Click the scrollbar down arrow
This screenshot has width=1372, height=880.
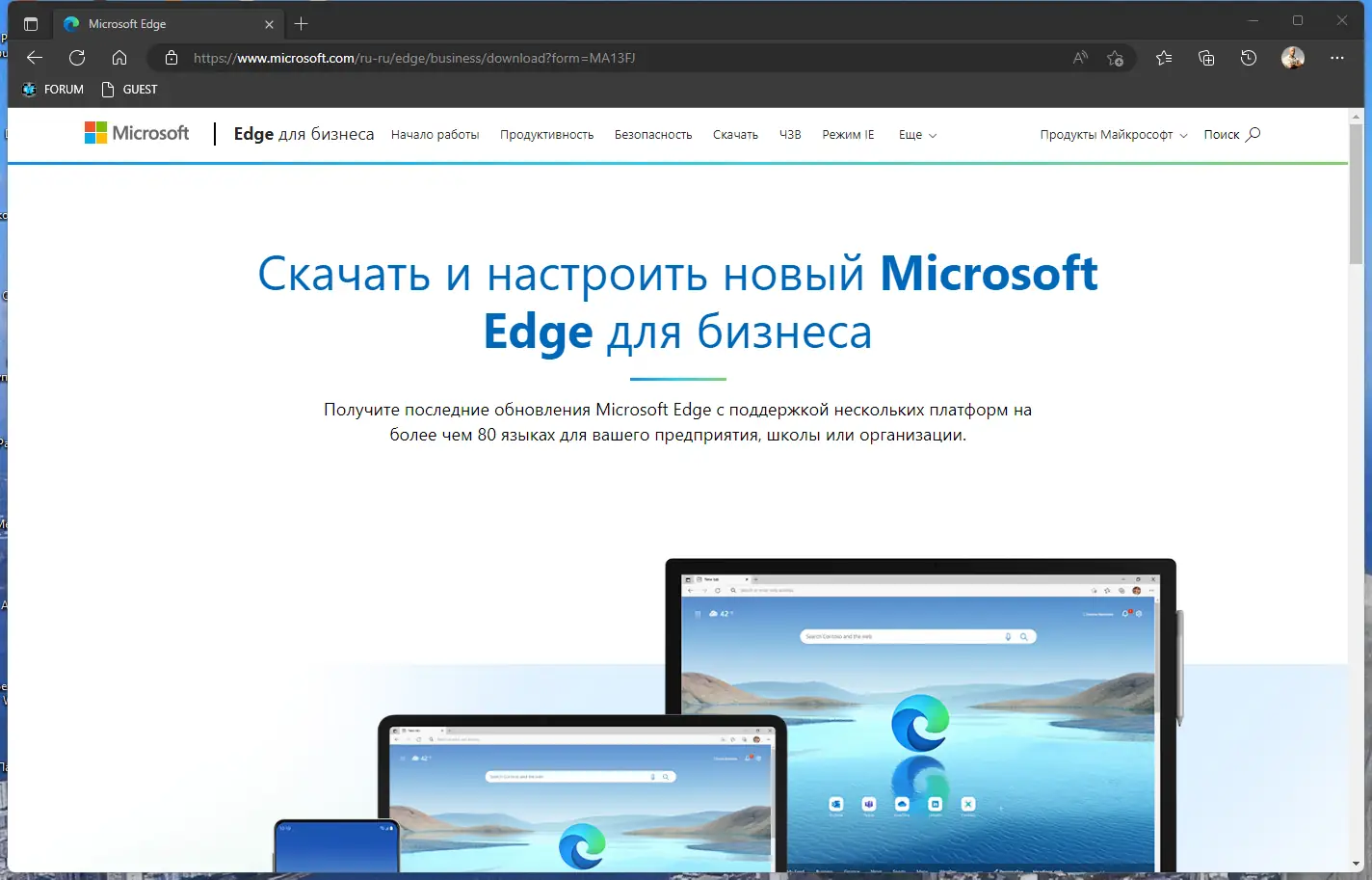(1357, 864)
